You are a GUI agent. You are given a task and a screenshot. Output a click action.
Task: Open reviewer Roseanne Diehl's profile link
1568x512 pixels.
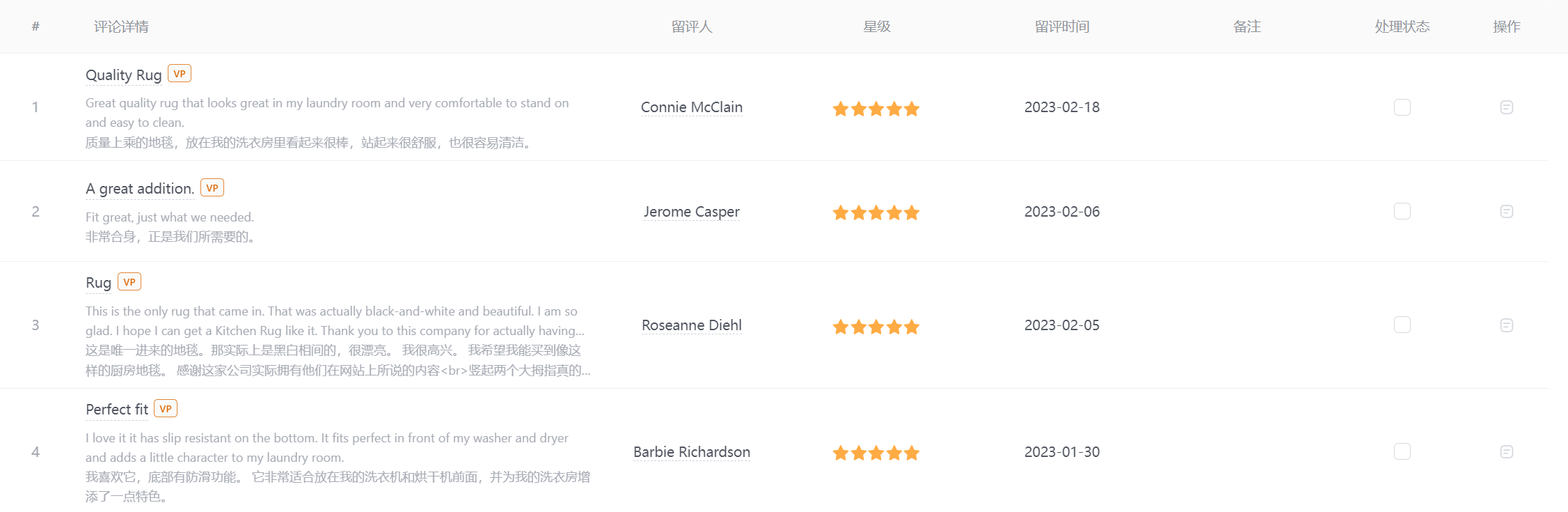pyautogui.click(x=692, y=325)
